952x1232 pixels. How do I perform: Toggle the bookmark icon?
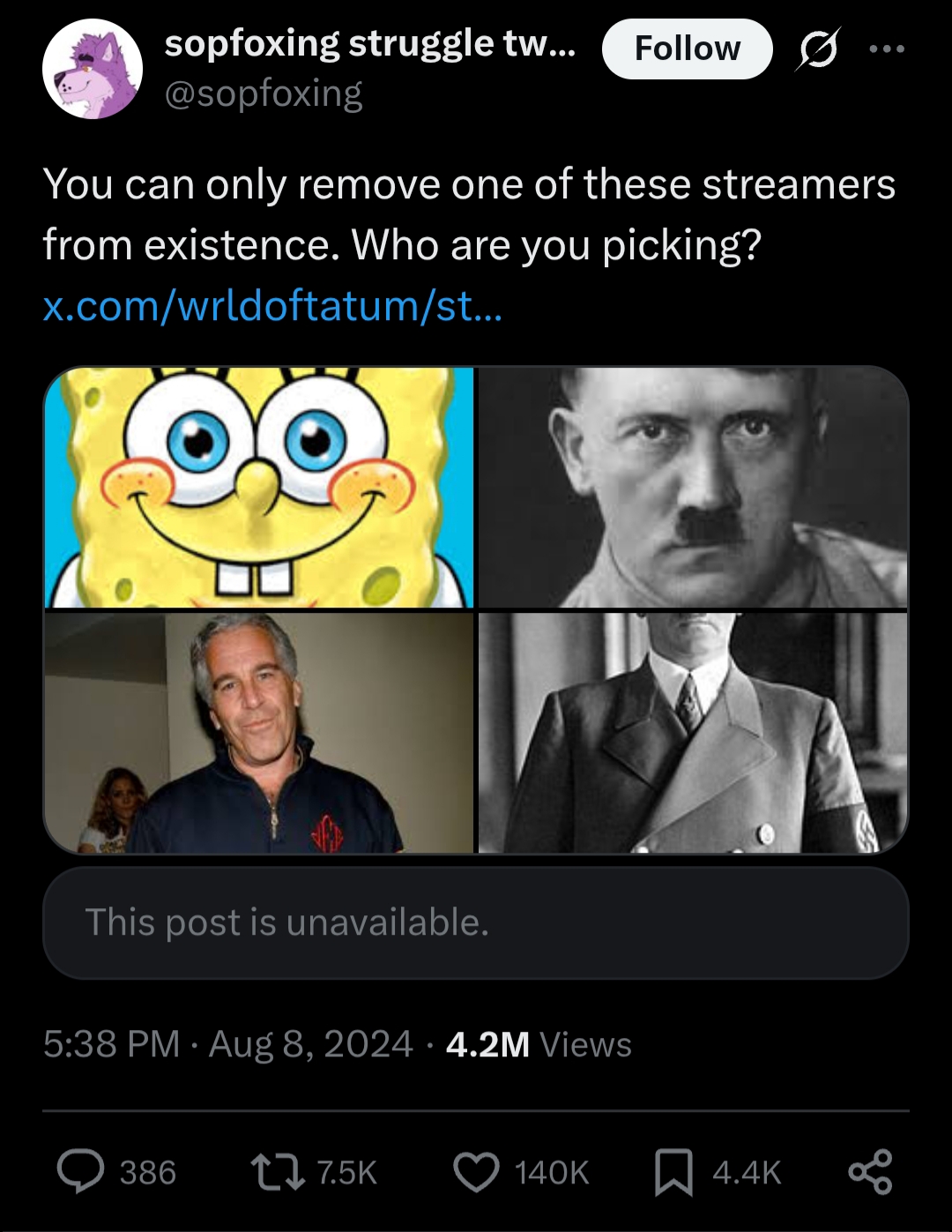pos(673,1173)
